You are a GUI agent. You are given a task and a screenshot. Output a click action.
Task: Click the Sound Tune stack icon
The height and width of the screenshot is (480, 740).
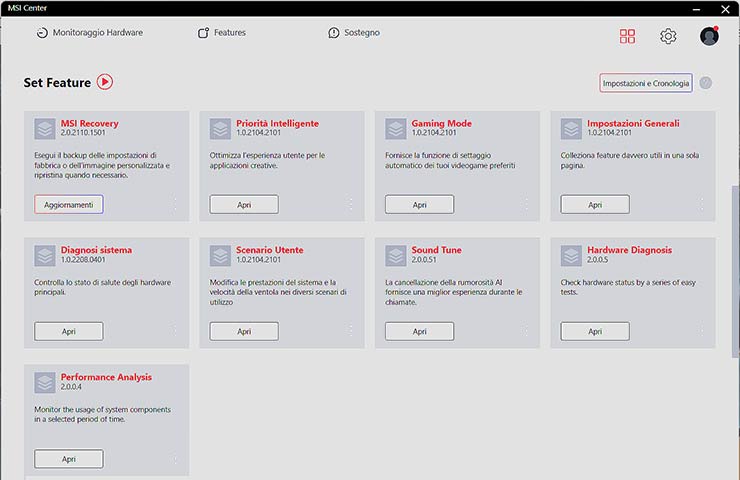point(396,255)
